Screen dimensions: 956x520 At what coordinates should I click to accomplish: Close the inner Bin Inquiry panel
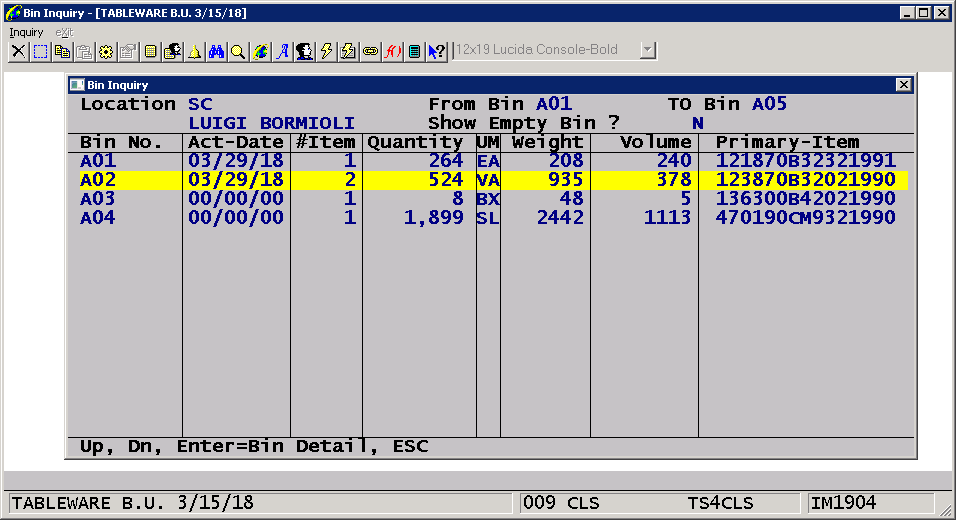[904, 85]
